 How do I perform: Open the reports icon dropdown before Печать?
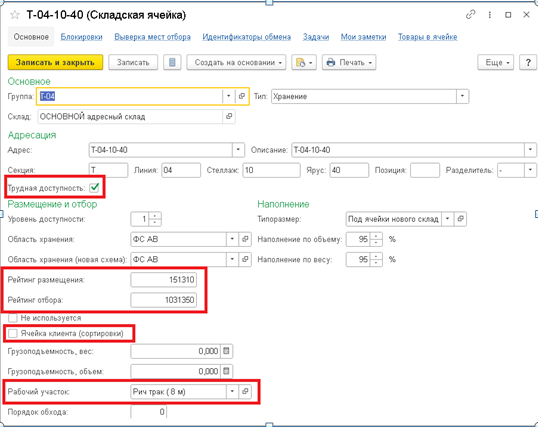pos(304,62)
